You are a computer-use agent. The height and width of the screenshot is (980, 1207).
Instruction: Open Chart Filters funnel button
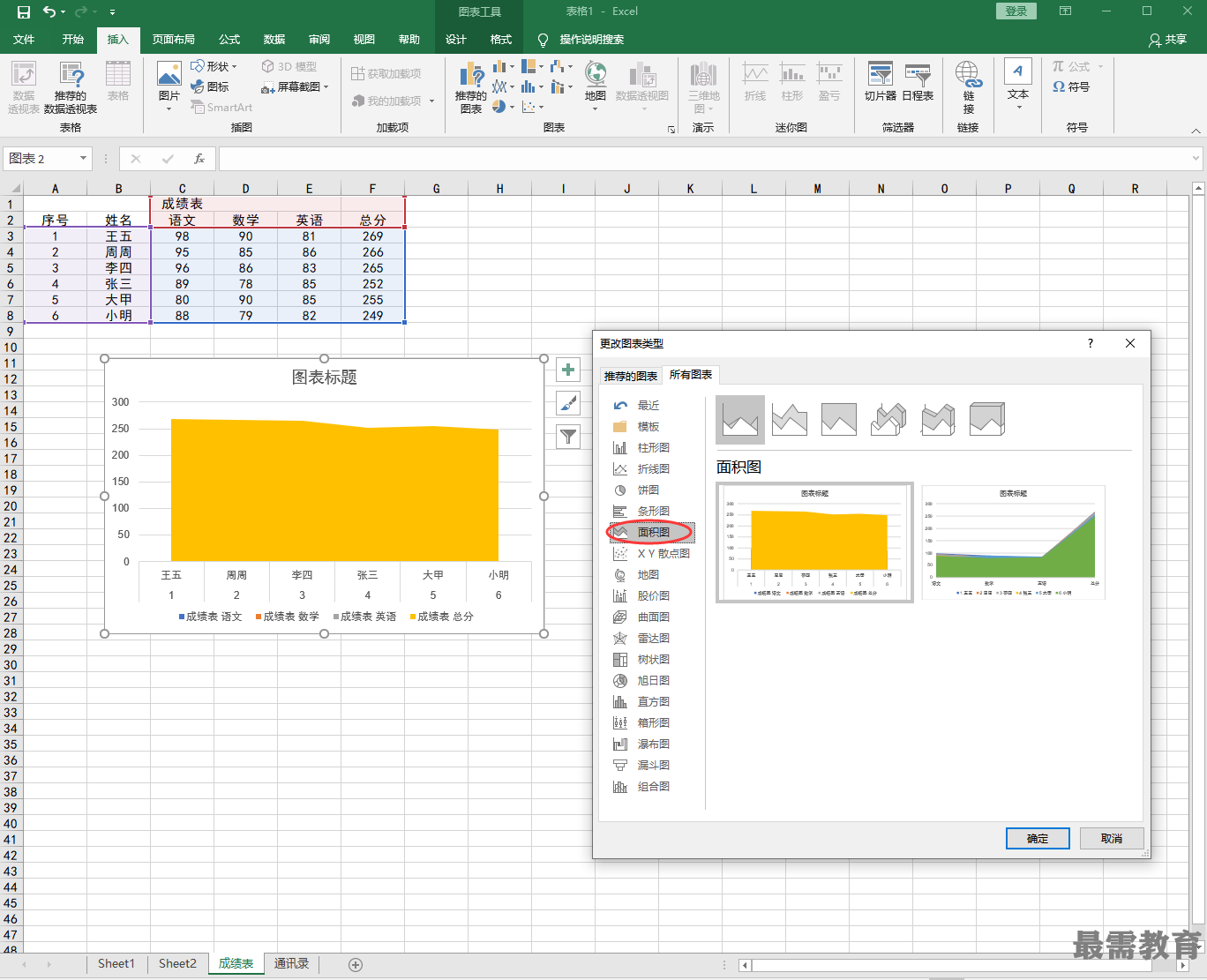(x=568, y=436)
